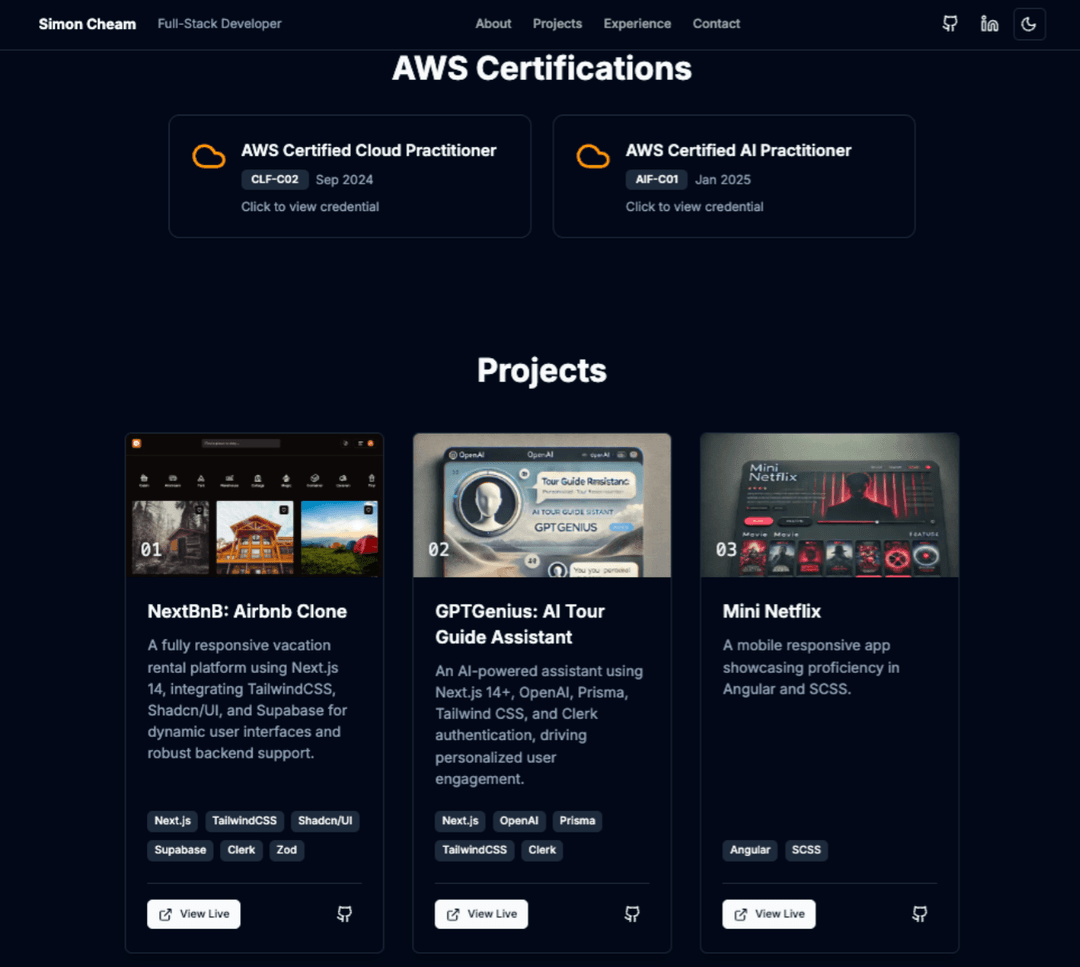Click the NextBnB project thumbnail
Image resolution: width=1080 pixels, height=967 pixels.
(254, 505)
